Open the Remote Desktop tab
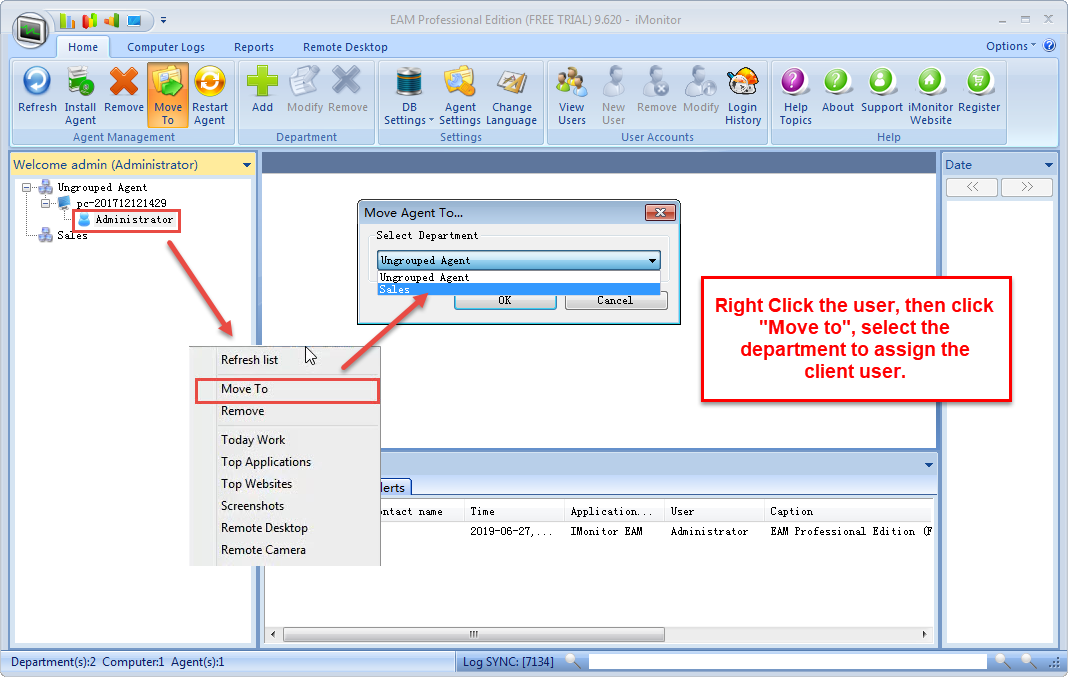Image resolution: width=1068 pixels, height=677 pixels. 345,47
